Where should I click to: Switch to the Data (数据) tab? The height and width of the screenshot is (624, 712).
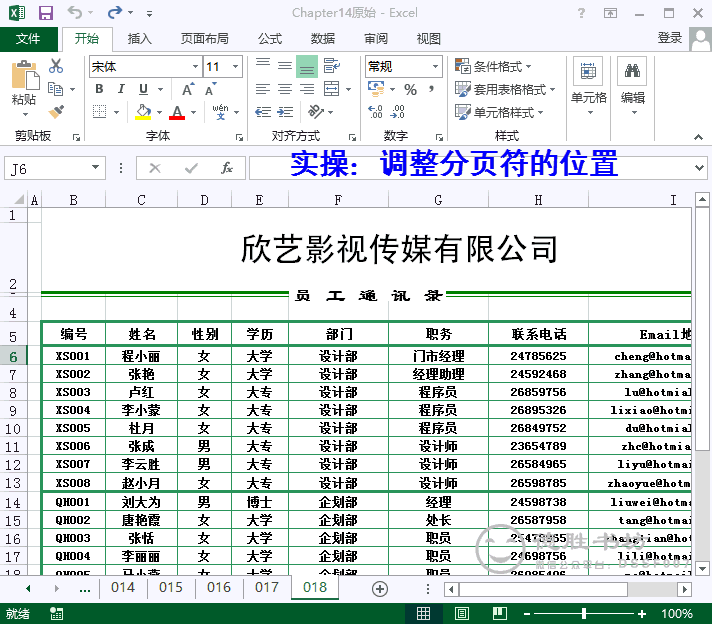click(x=323, y=39)
